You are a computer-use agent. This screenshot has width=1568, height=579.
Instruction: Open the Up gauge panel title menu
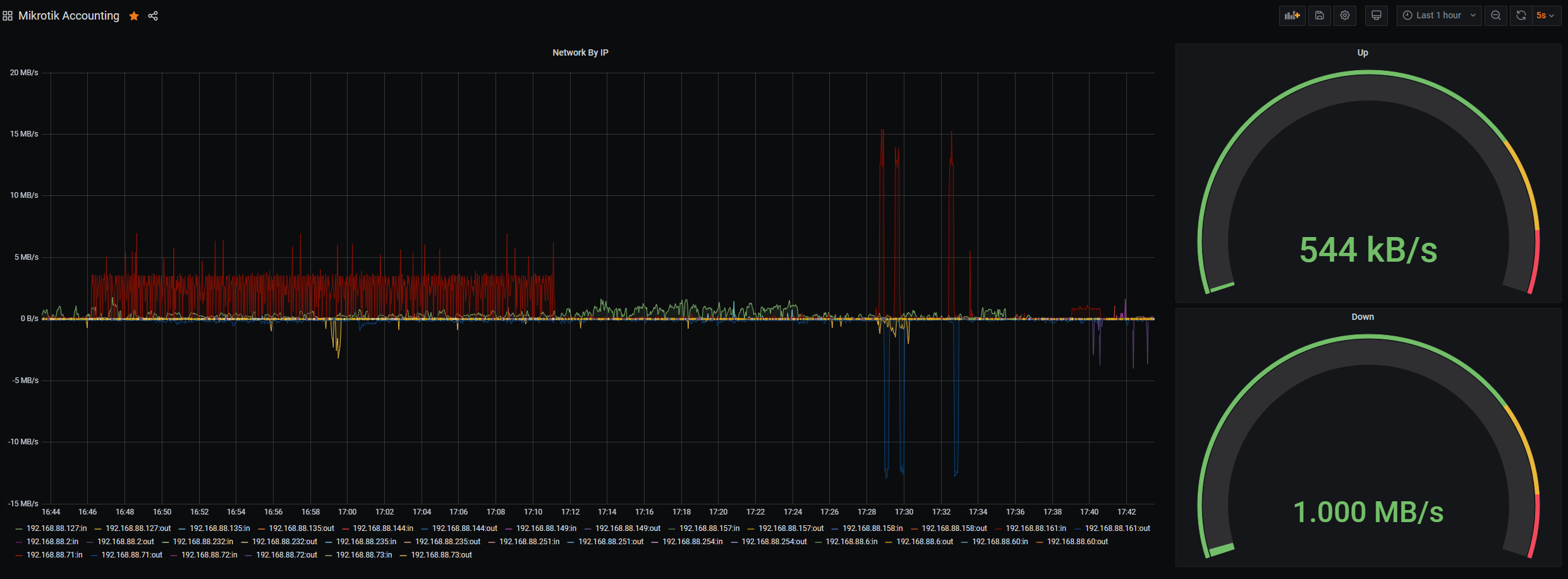(1363, 52)
